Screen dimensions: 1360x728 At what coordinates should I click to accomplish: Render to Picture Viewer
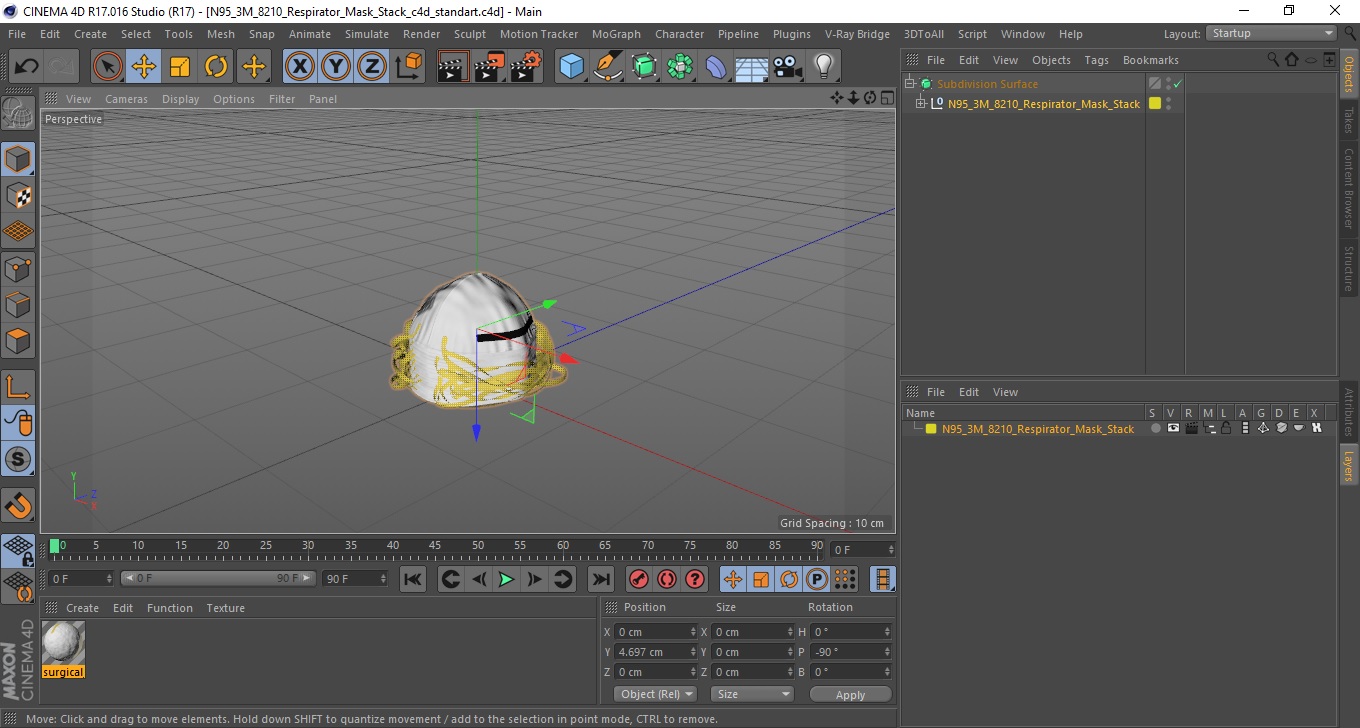coord(490,67)
